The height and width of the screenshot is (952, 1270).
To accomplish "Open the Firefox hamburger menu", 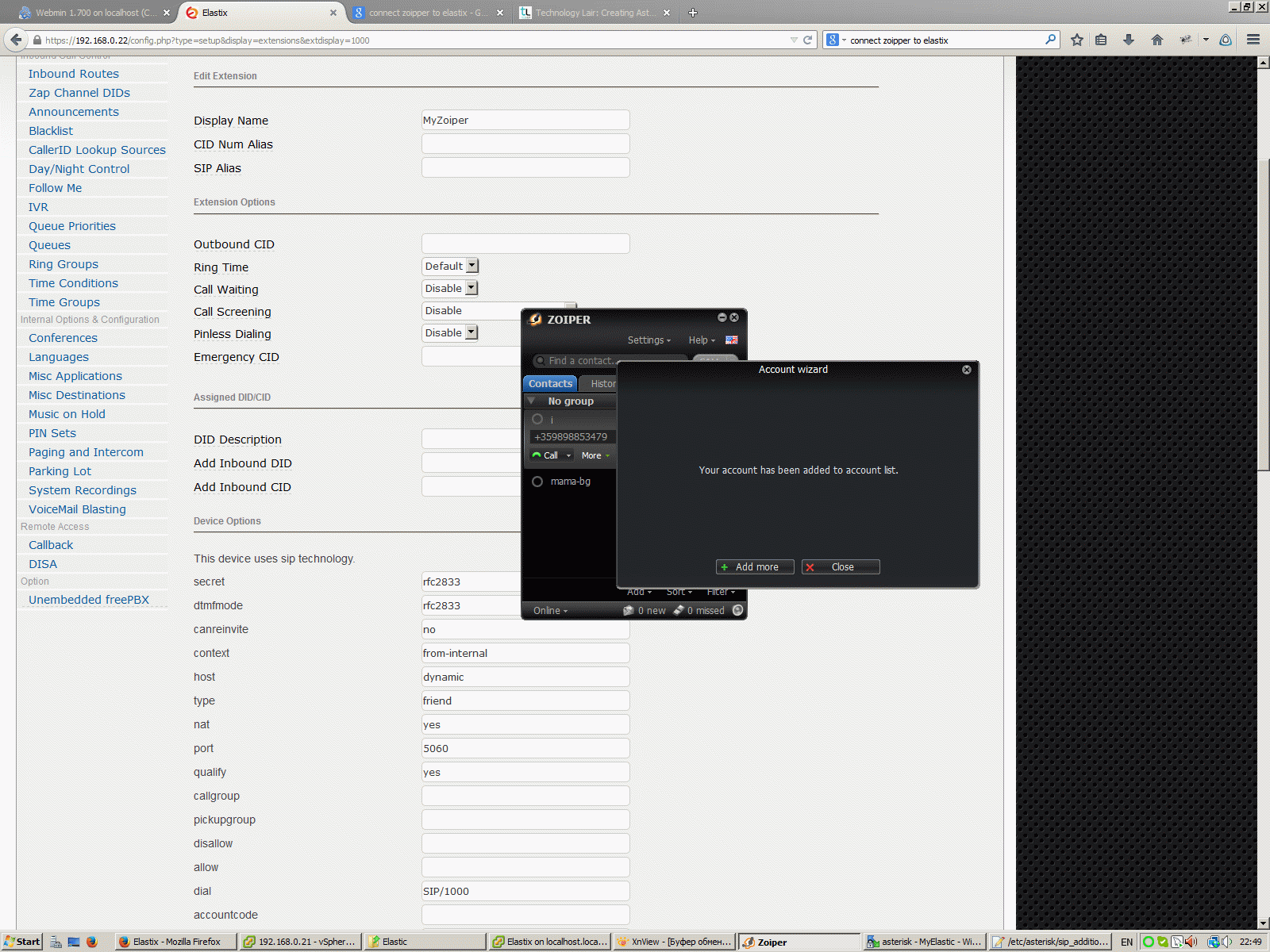I will [1253, 40].
